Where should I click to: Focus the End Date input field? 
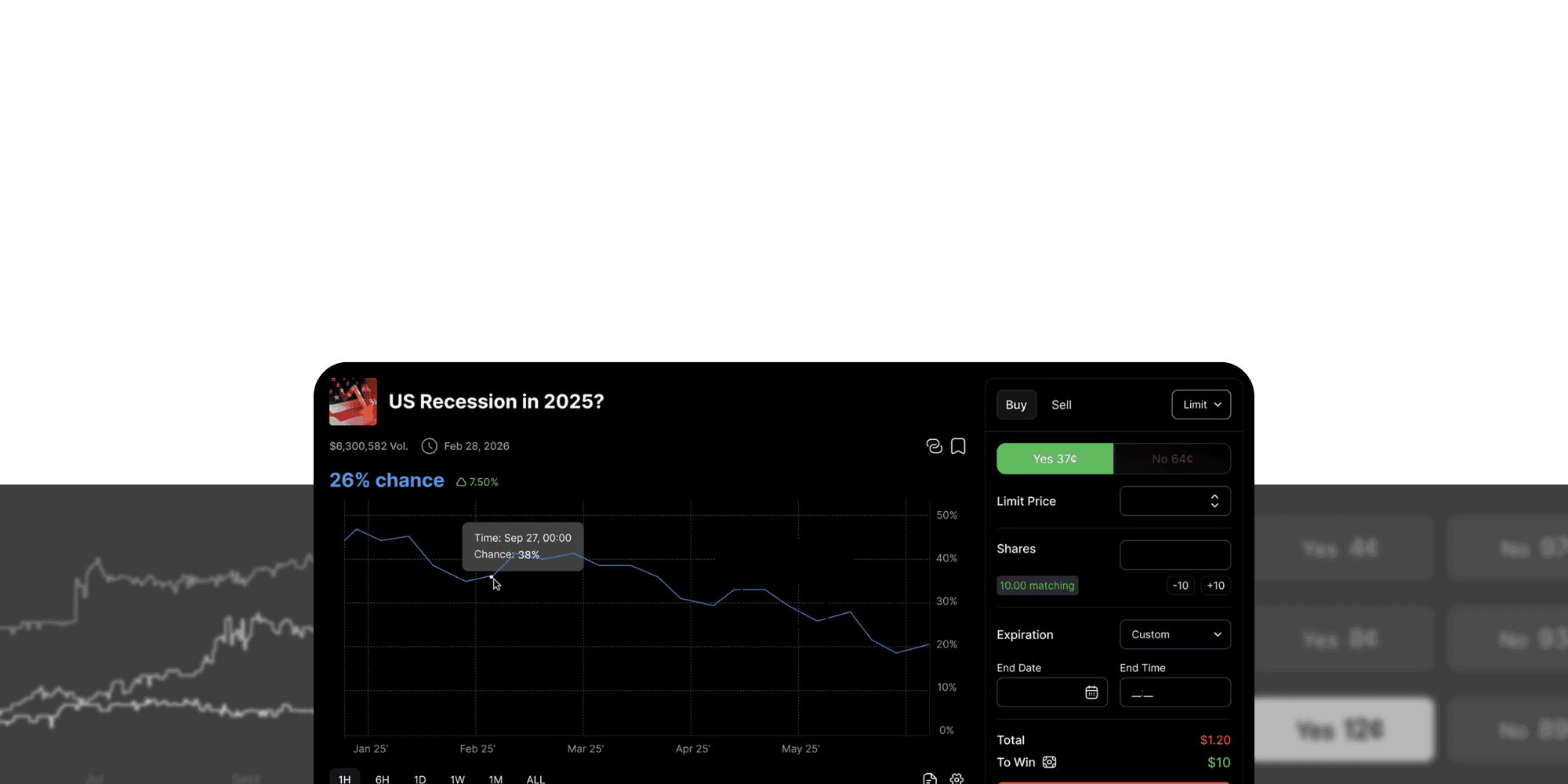[1052, 692]
